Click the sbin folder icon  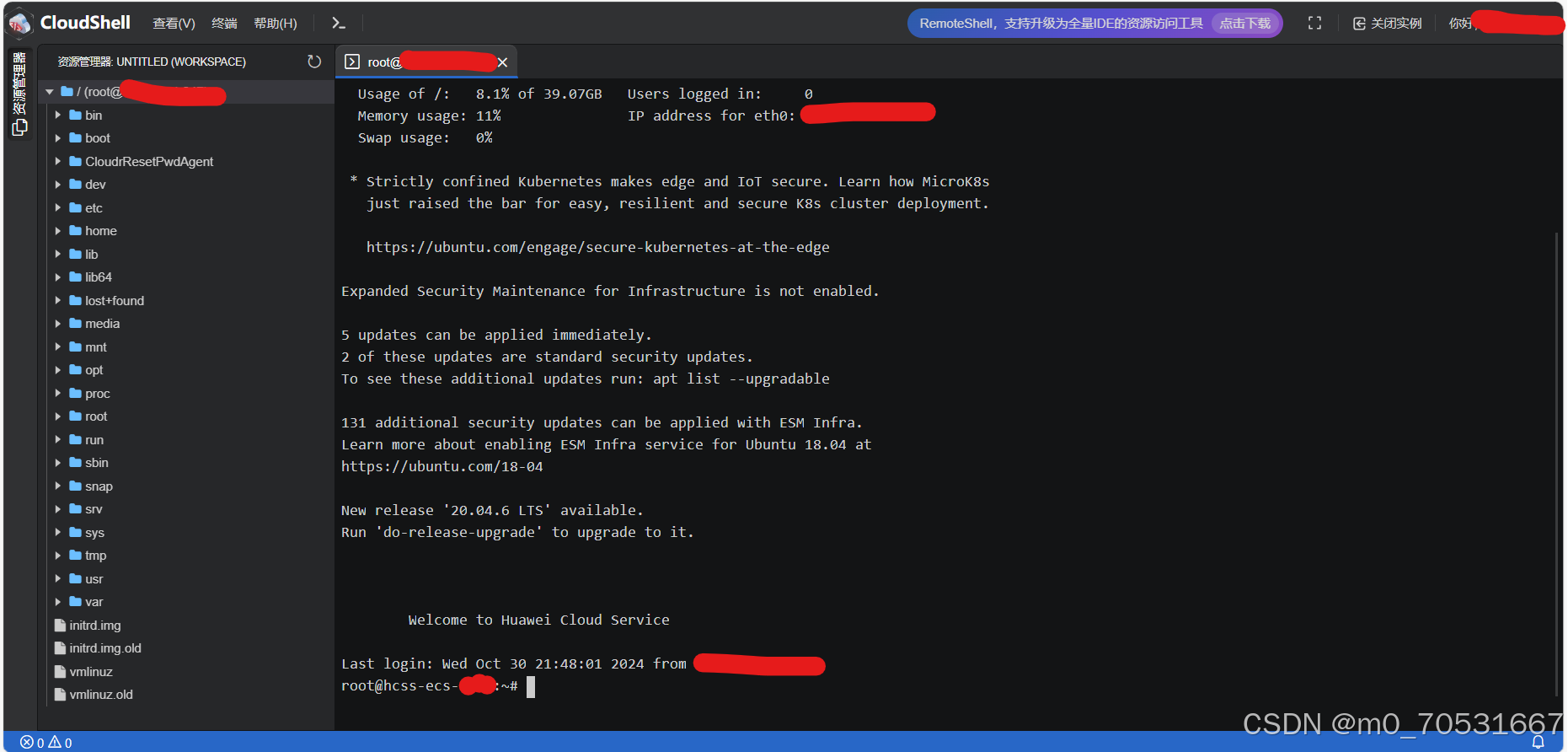[x=76, y=463]
